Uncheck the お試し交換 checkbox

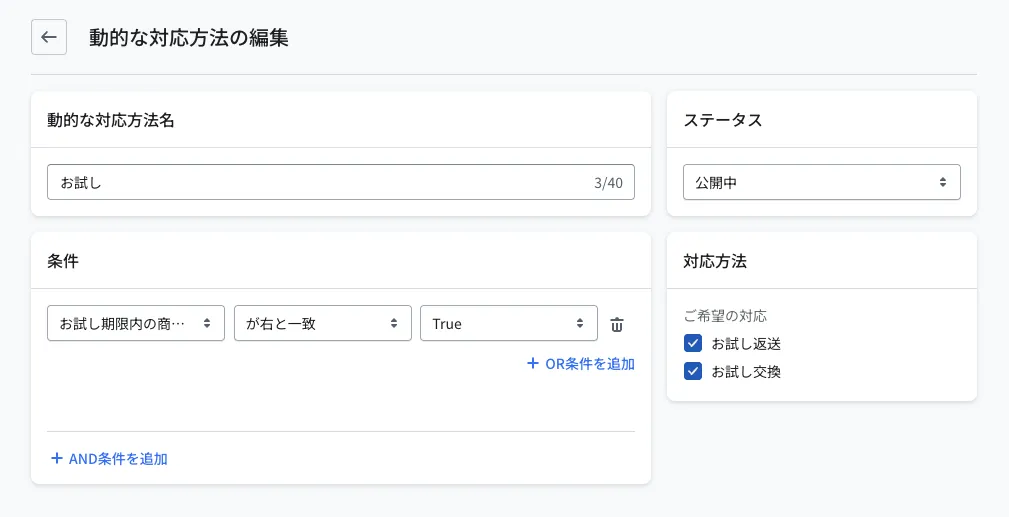(x=693, y=371)
